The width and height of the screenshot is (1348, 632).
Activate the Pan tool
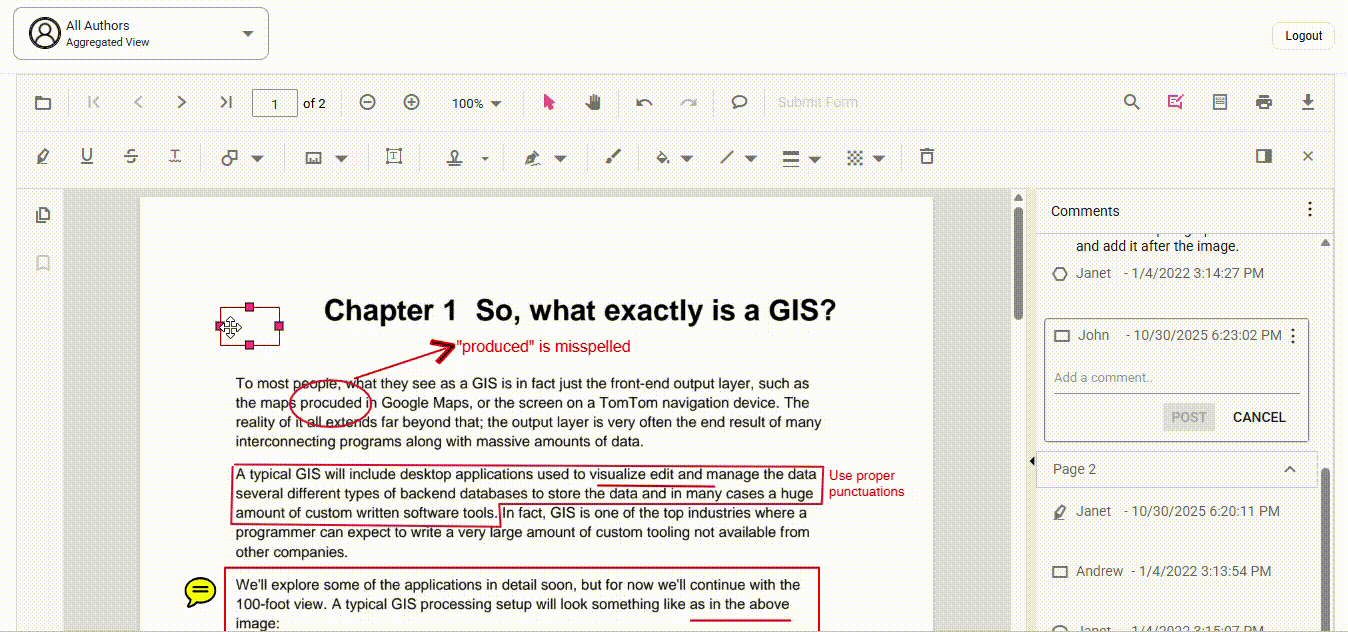click(x=592, y=101)
